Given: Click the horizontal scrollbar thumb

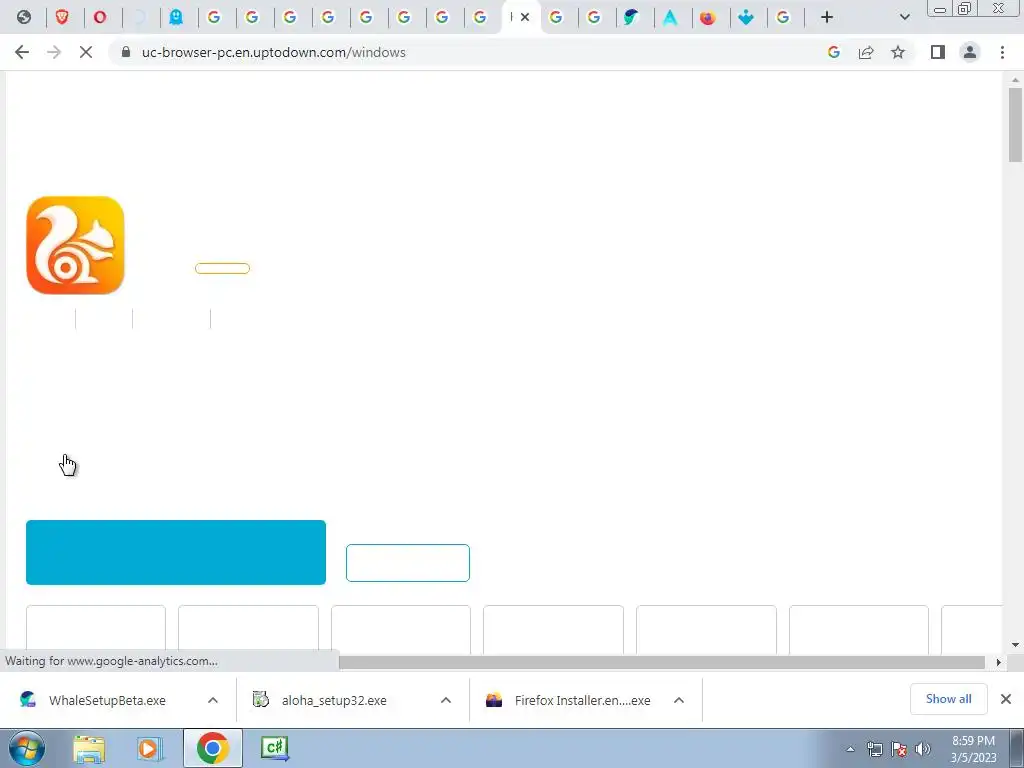Looking at the screenshot, I should pos(662,662).
